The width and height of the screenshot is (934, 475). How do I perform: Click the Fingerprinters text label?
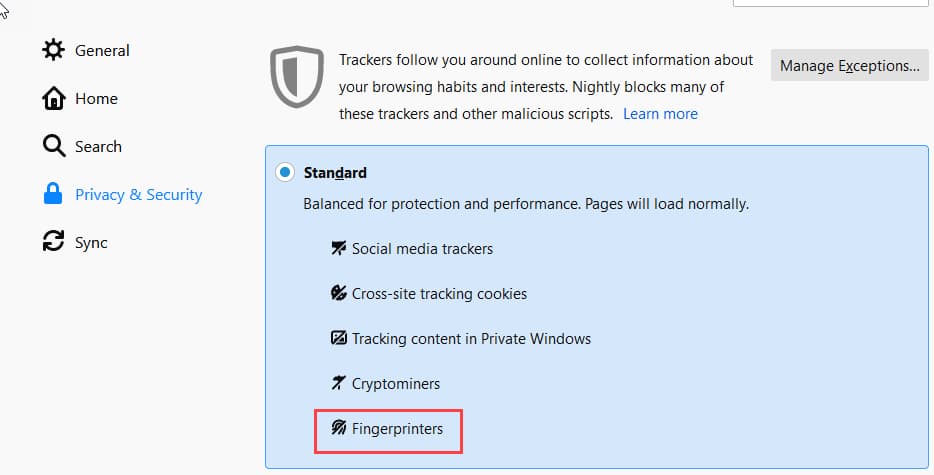(x=397, y=429)
